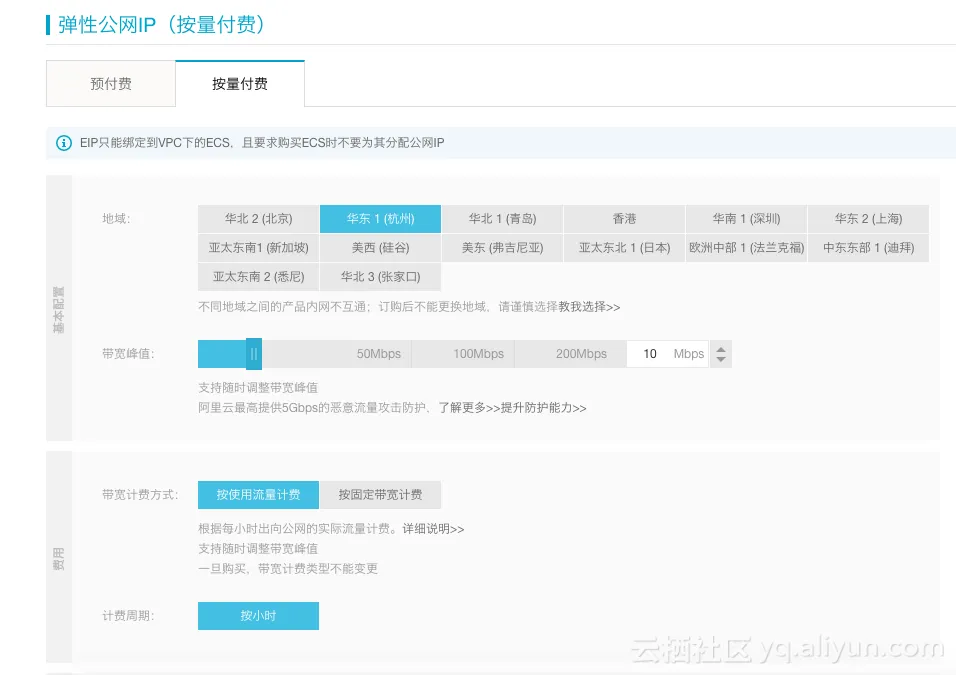Set slider to the 50Mbps mark
The width and height of the screenshot is (956, 675).
[x=379, y=354]
